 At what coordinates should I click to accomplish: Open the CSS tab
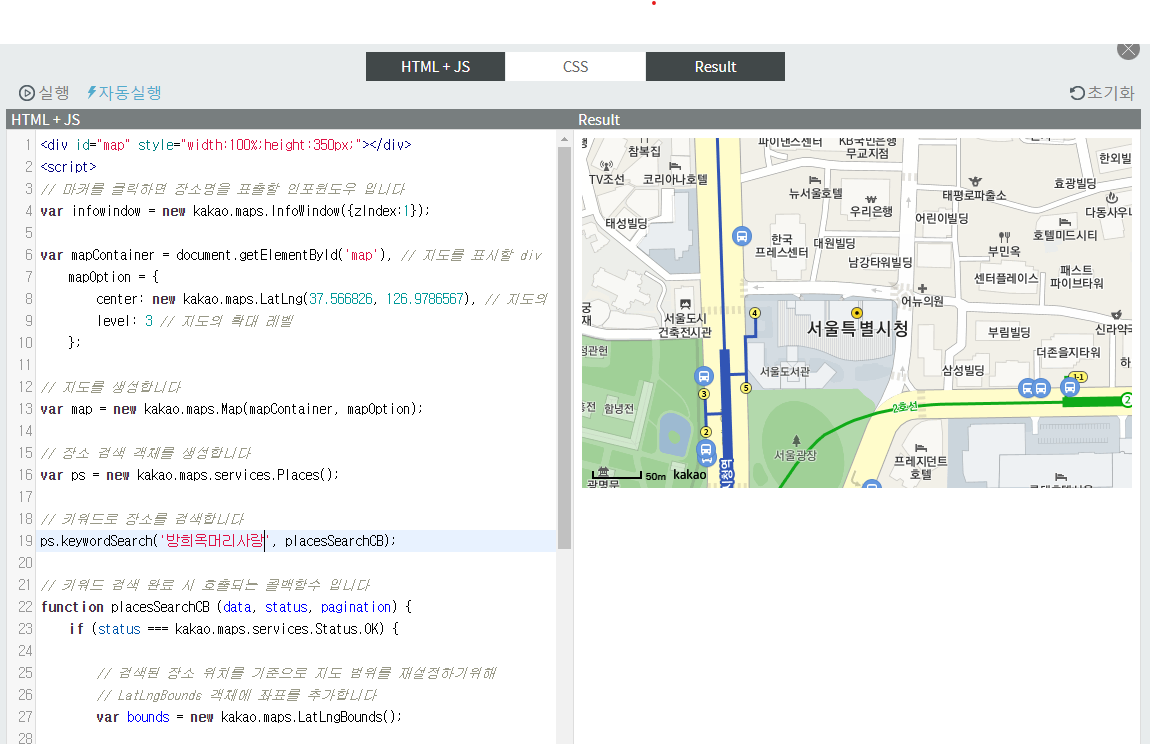coord(575,67)
